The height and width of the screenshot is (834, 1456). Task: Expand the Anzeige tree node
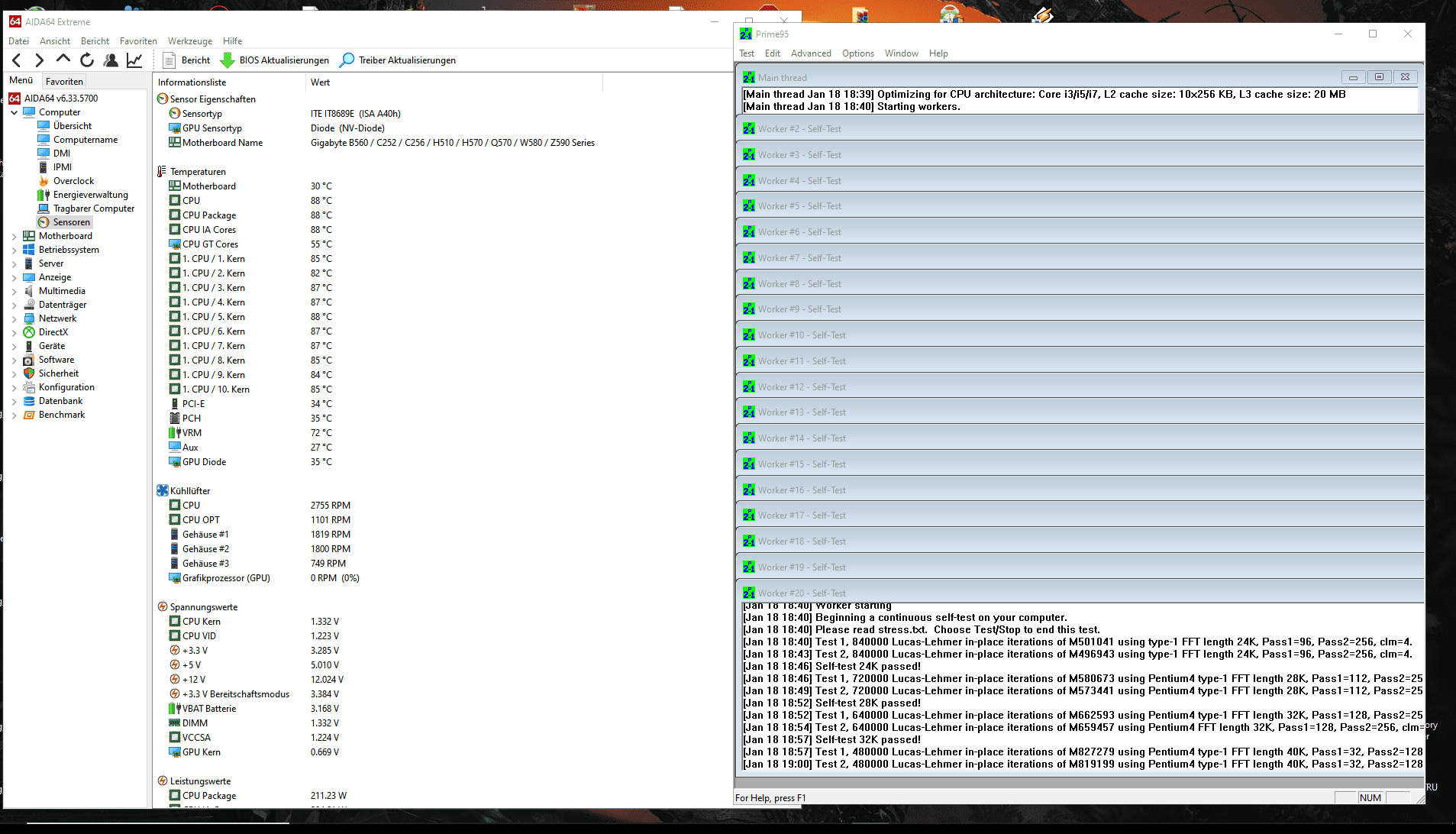(14, 277)
